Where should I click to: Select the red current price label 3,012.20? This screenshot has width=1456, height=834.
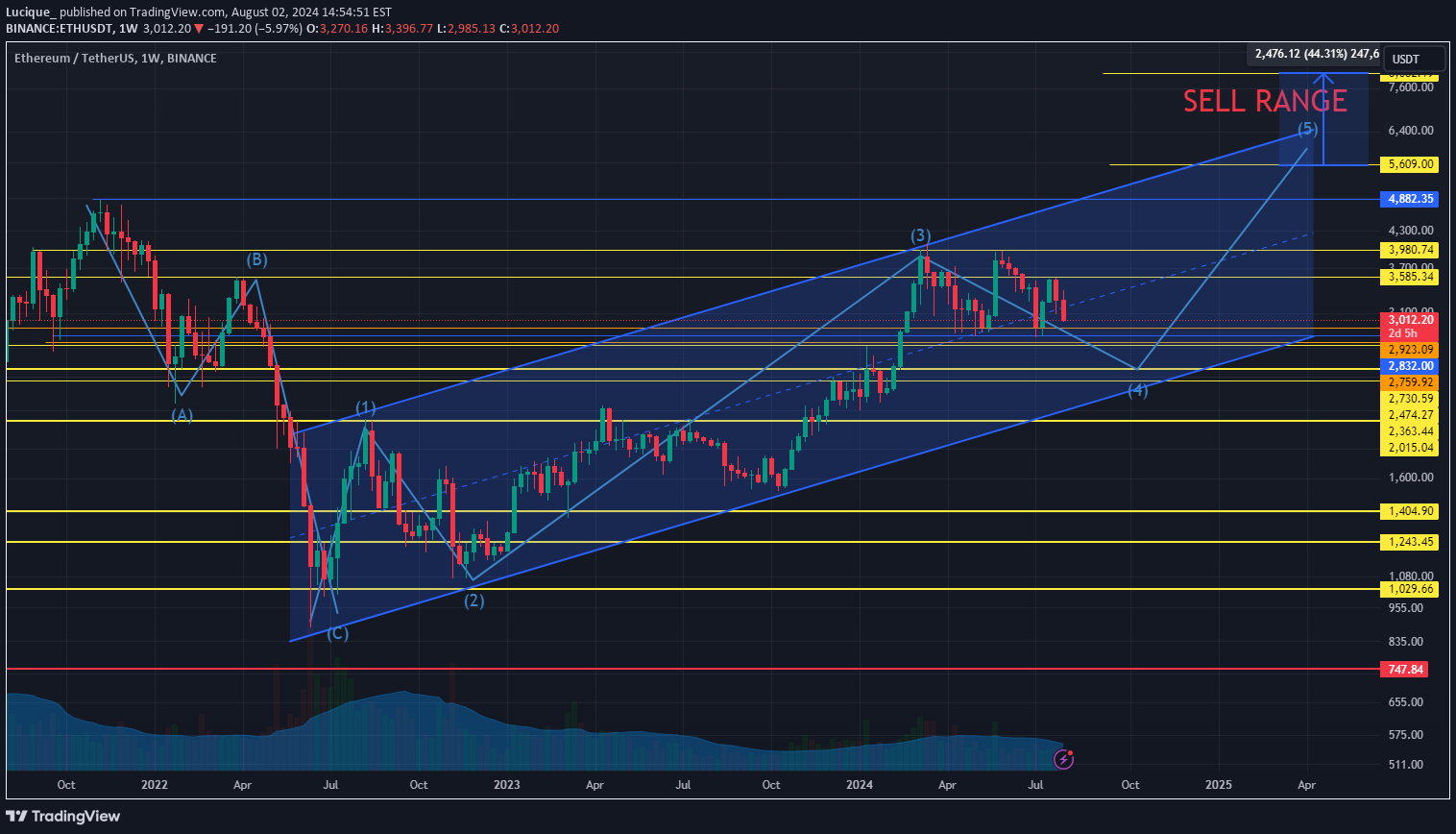tap(1410, 320)
